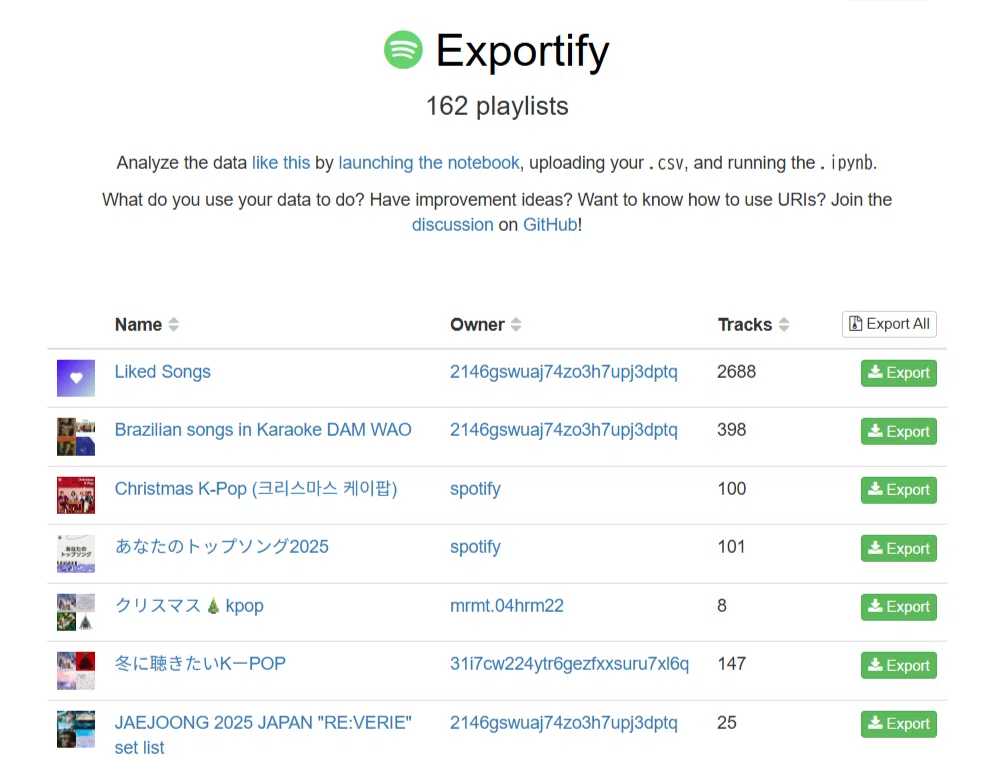
Task: Open owner link in Liked Songs row
Action: (563, 372)
